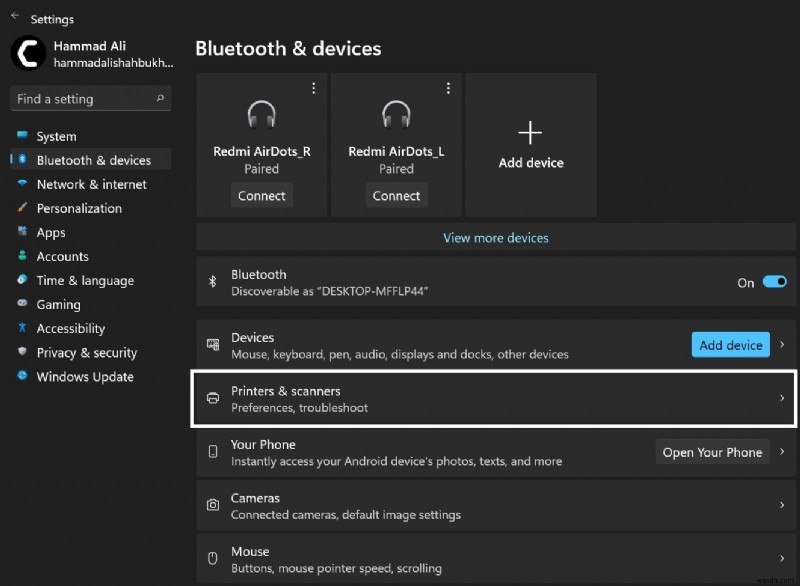Viewport: 800px width, 586px height.
Task: Go to Windows Update
Action: click(x=85, y=377)
